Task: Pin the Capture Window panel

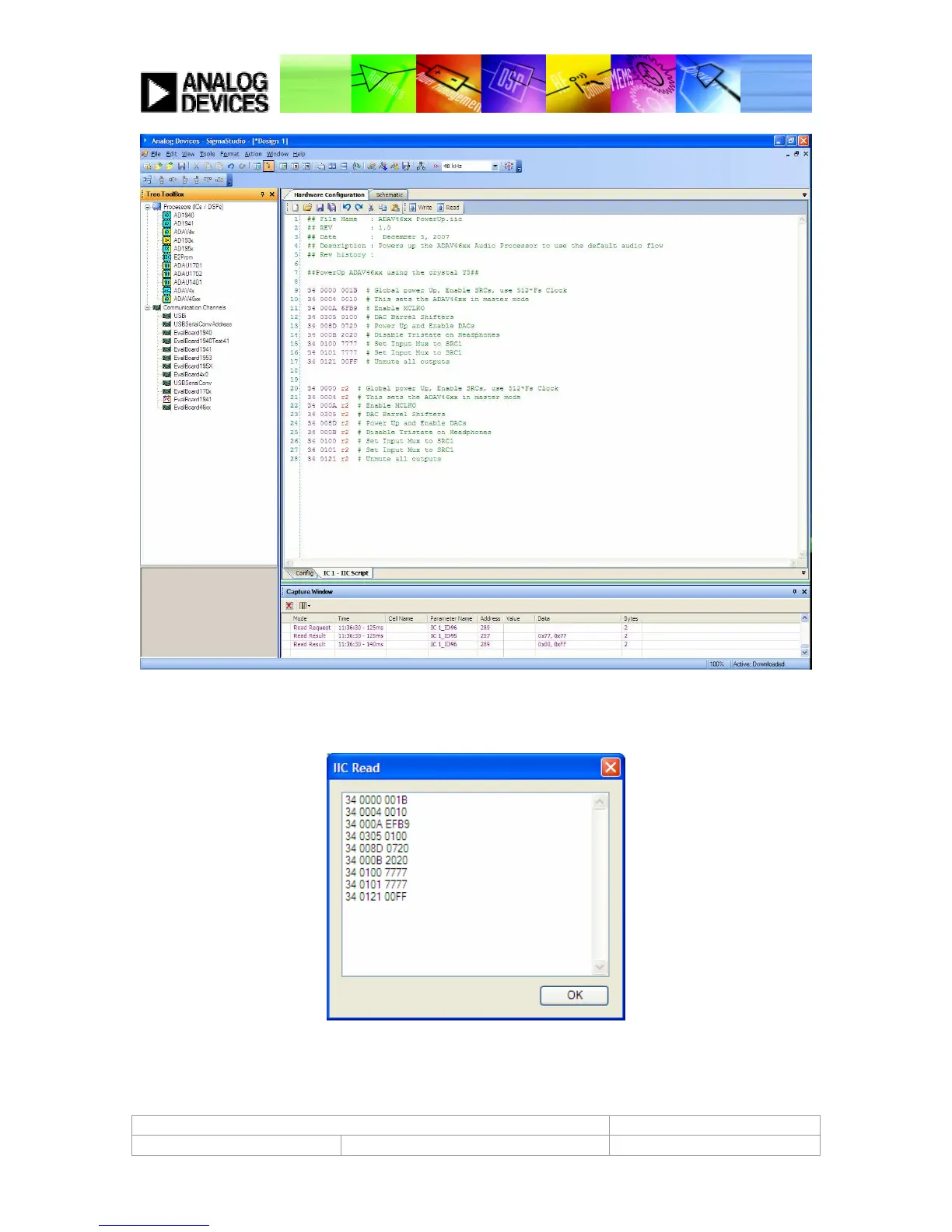Action: coord(794,592)
